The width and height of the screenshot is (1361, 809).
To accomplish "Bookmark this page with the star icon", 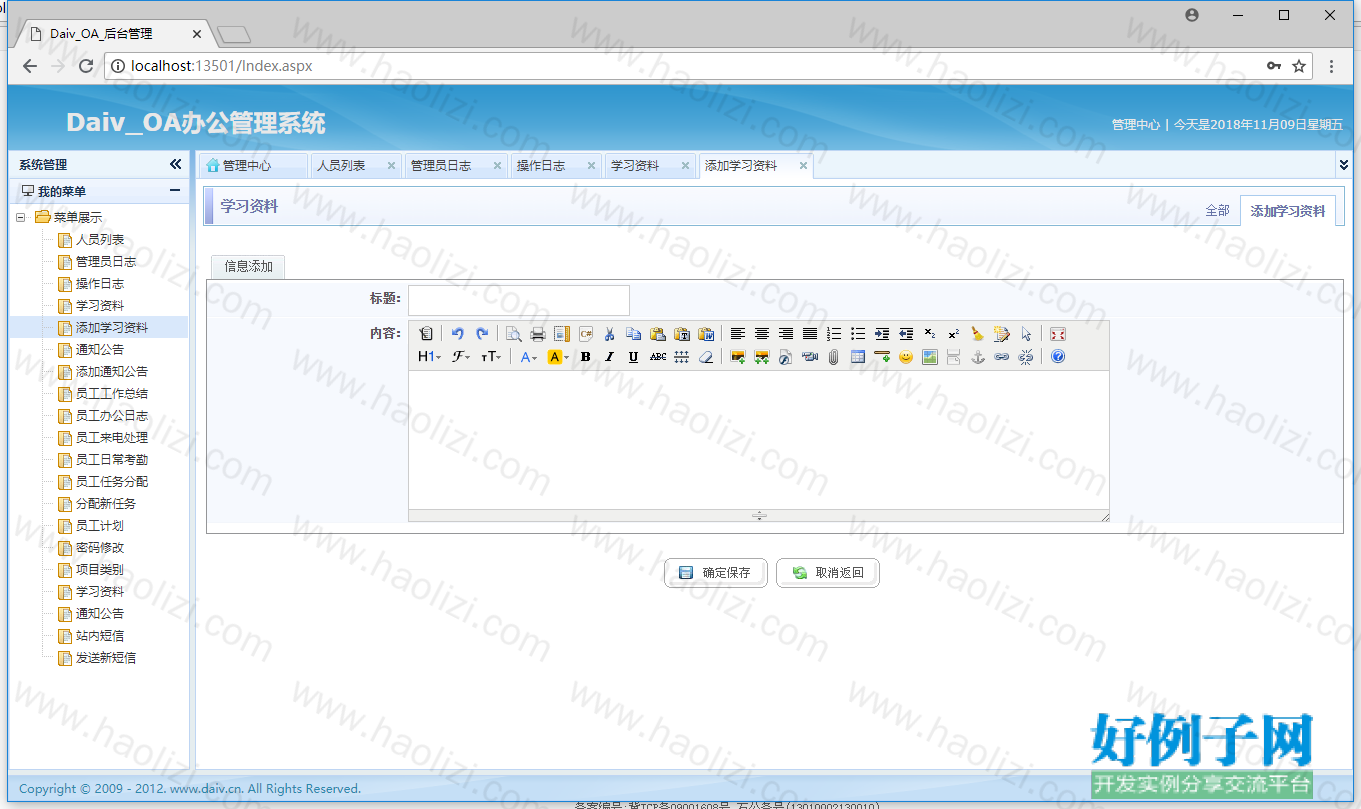I will [1299, 66].
